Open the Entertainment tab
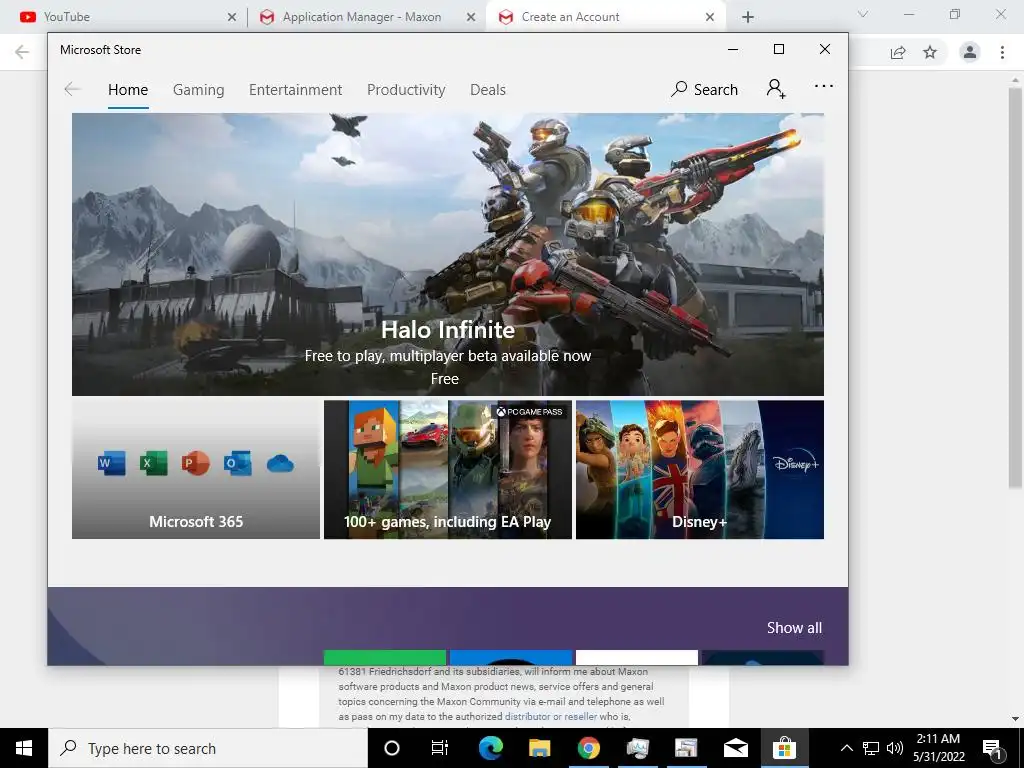 tap(295, 89)
